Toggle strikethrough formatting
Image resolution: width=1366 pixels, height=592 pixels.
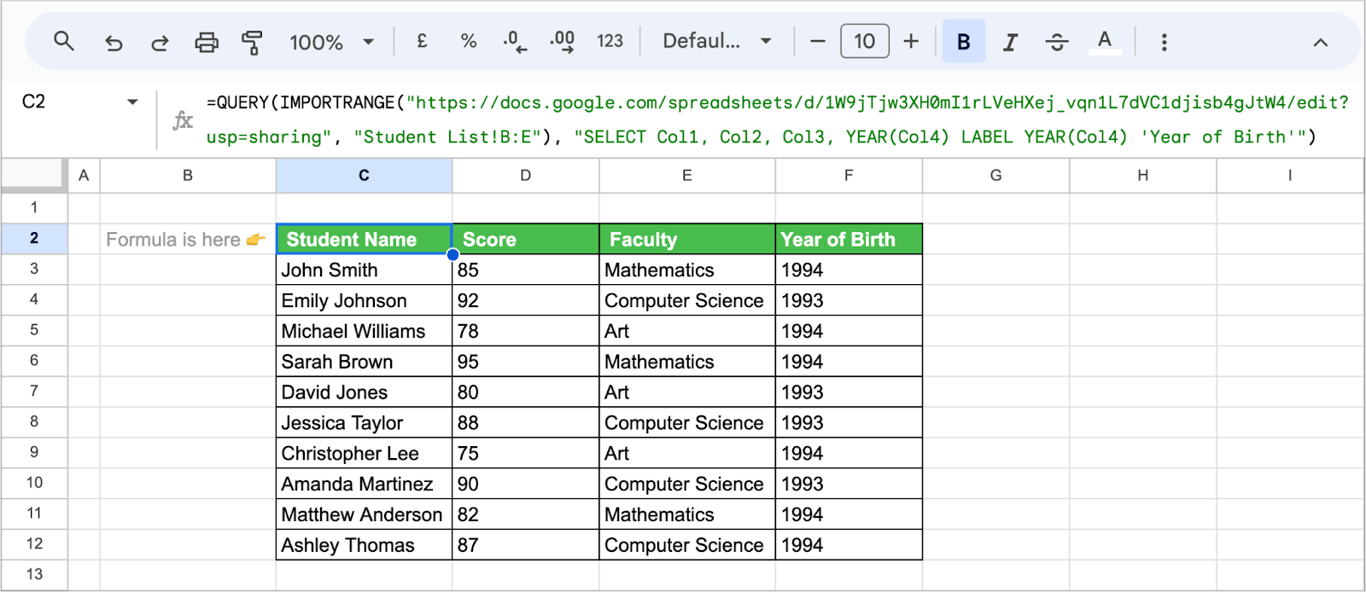1057,42
